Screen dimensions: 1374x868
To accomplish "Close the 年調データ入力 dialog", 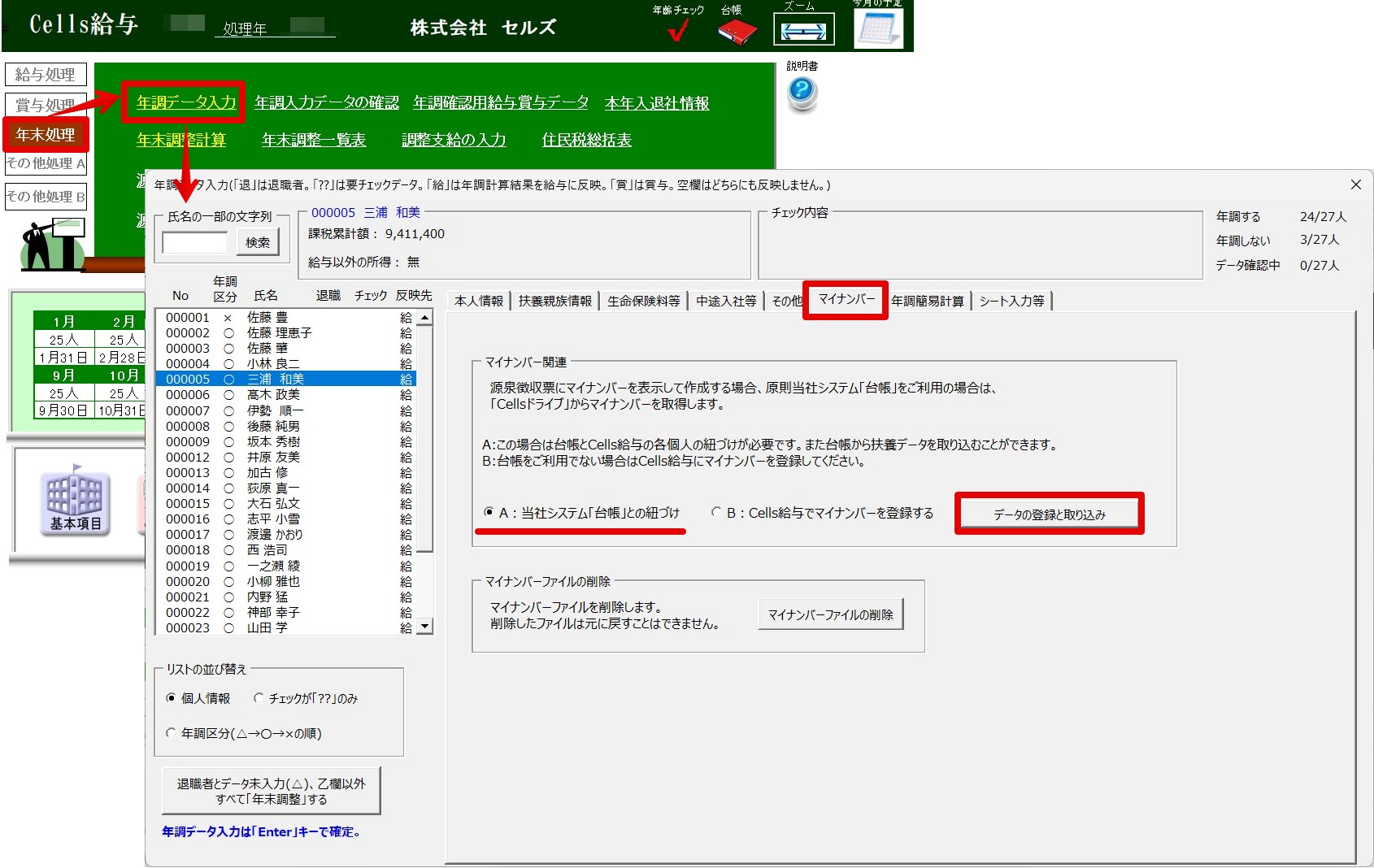I will click(x=1355, y=185).
